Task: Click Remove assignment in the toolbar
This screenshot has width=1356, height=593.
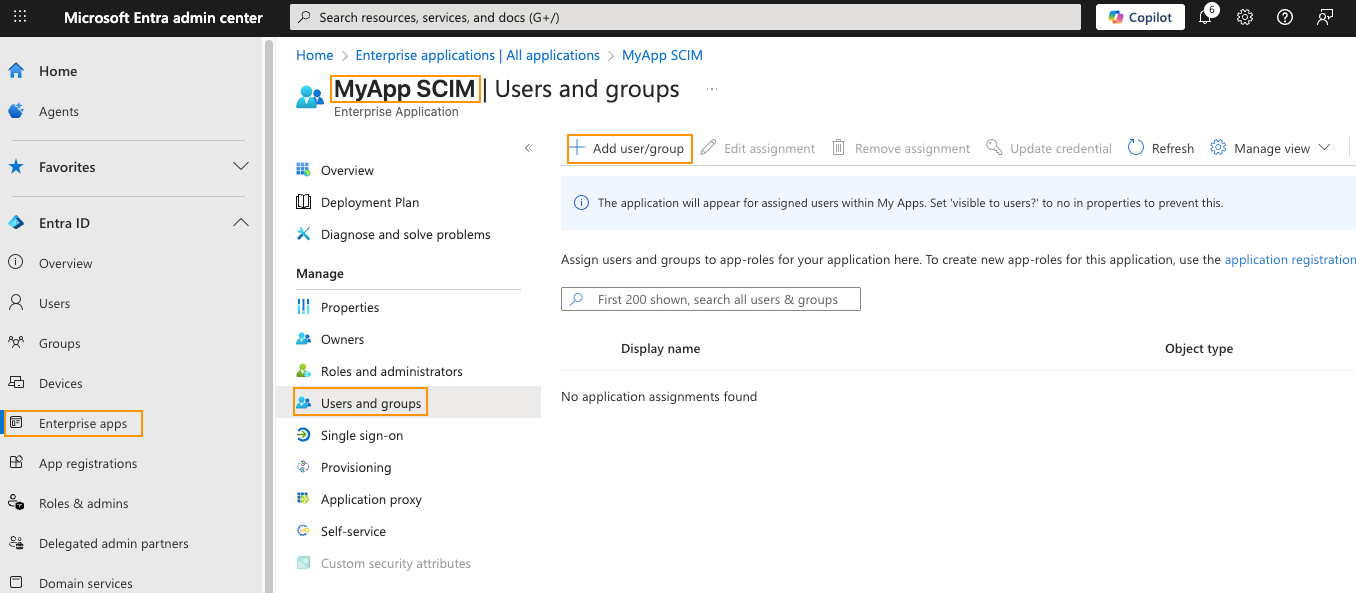Action: coord(901,148)
